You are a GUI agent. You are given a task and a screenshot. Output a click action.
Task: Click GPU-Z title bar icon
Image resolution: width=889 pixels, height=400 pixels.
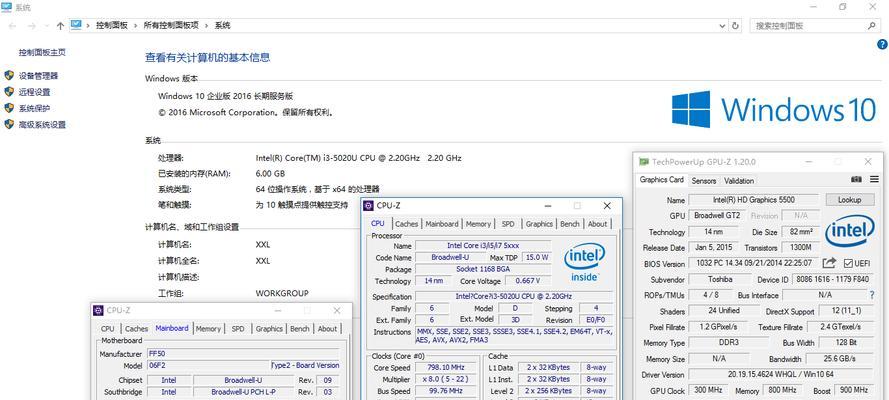[x=644, y=162]
